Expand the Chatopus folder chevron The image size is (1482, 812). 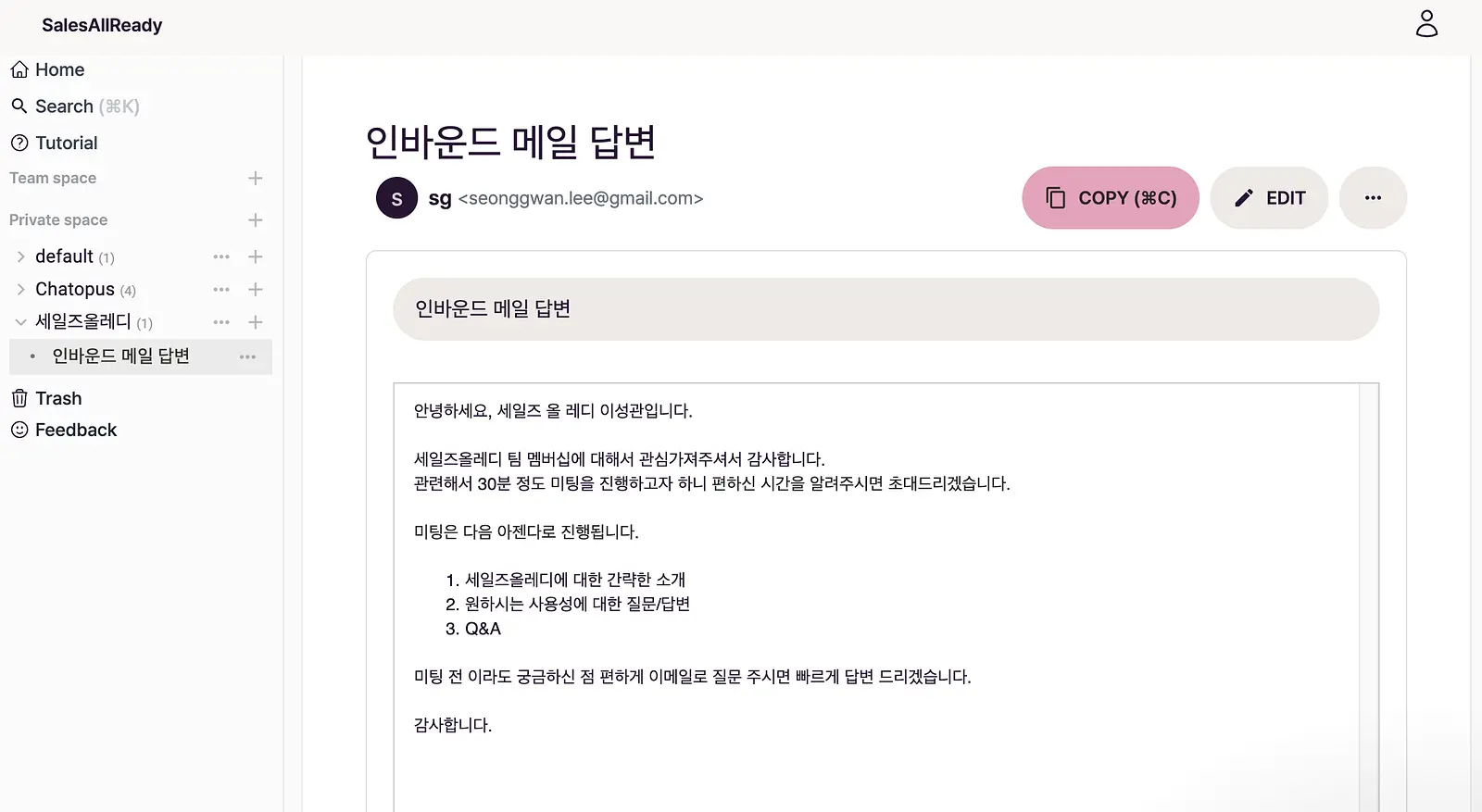20,289
